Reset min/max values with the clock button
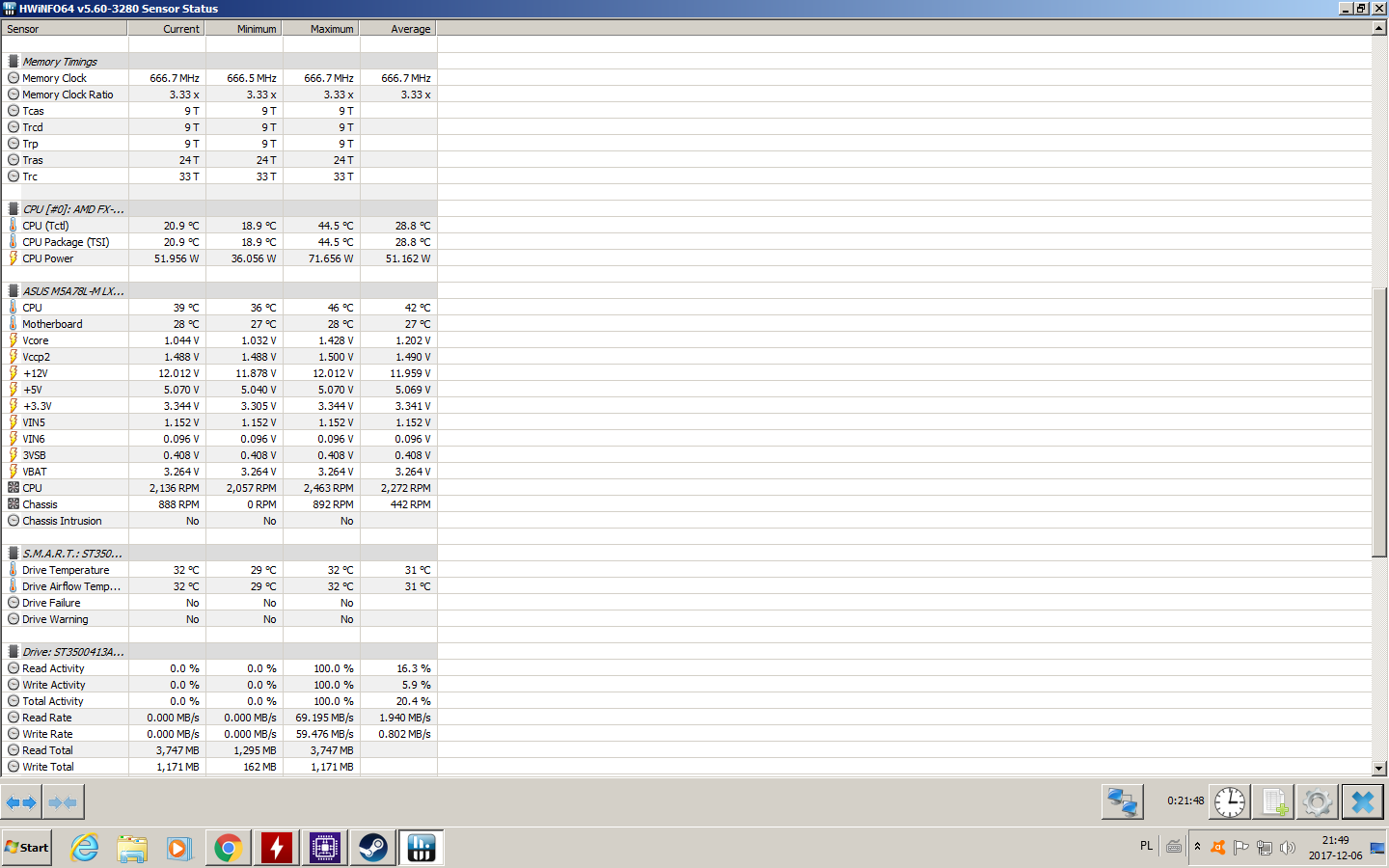This screenshot has width=1389, height=868. (1230, 801)
